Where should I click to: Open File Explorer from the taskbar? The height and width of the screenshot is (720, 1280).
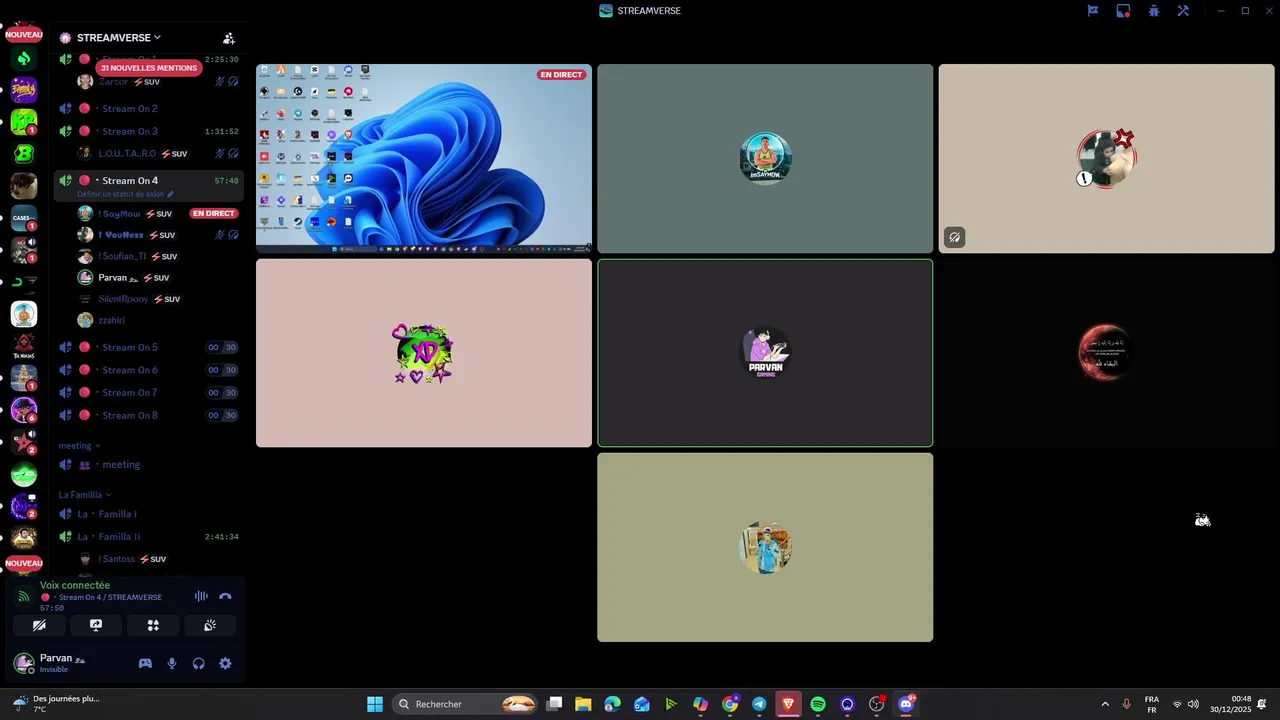tap(583, 704)
